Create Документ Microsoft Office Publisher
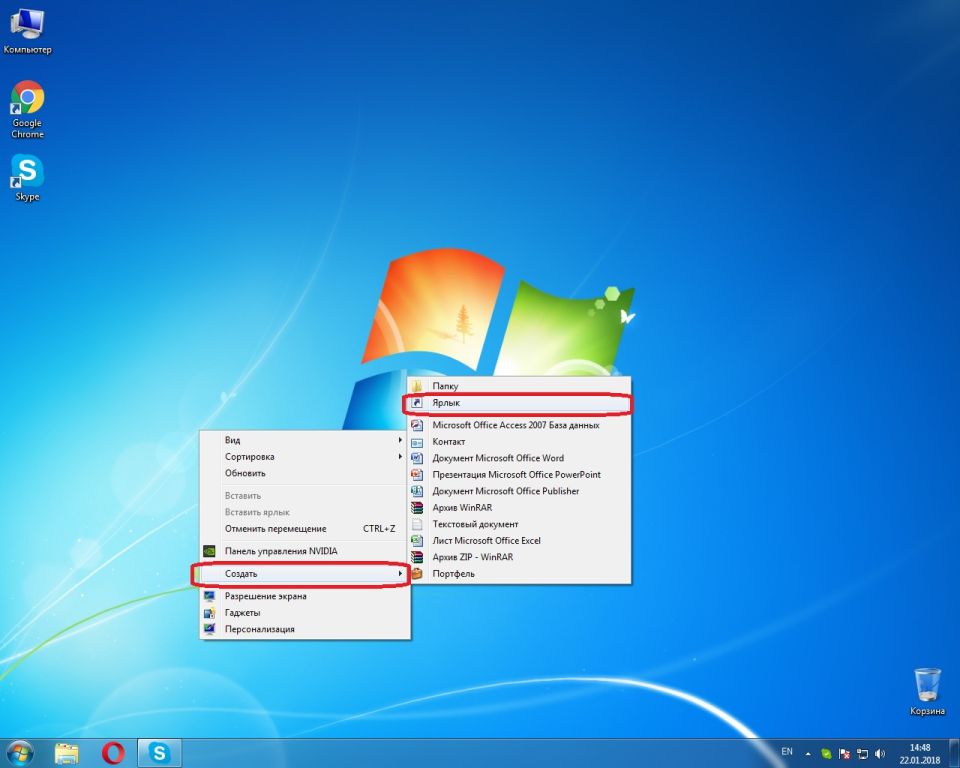Viewport: 960px width, 768px height. (x=519, y=491)
